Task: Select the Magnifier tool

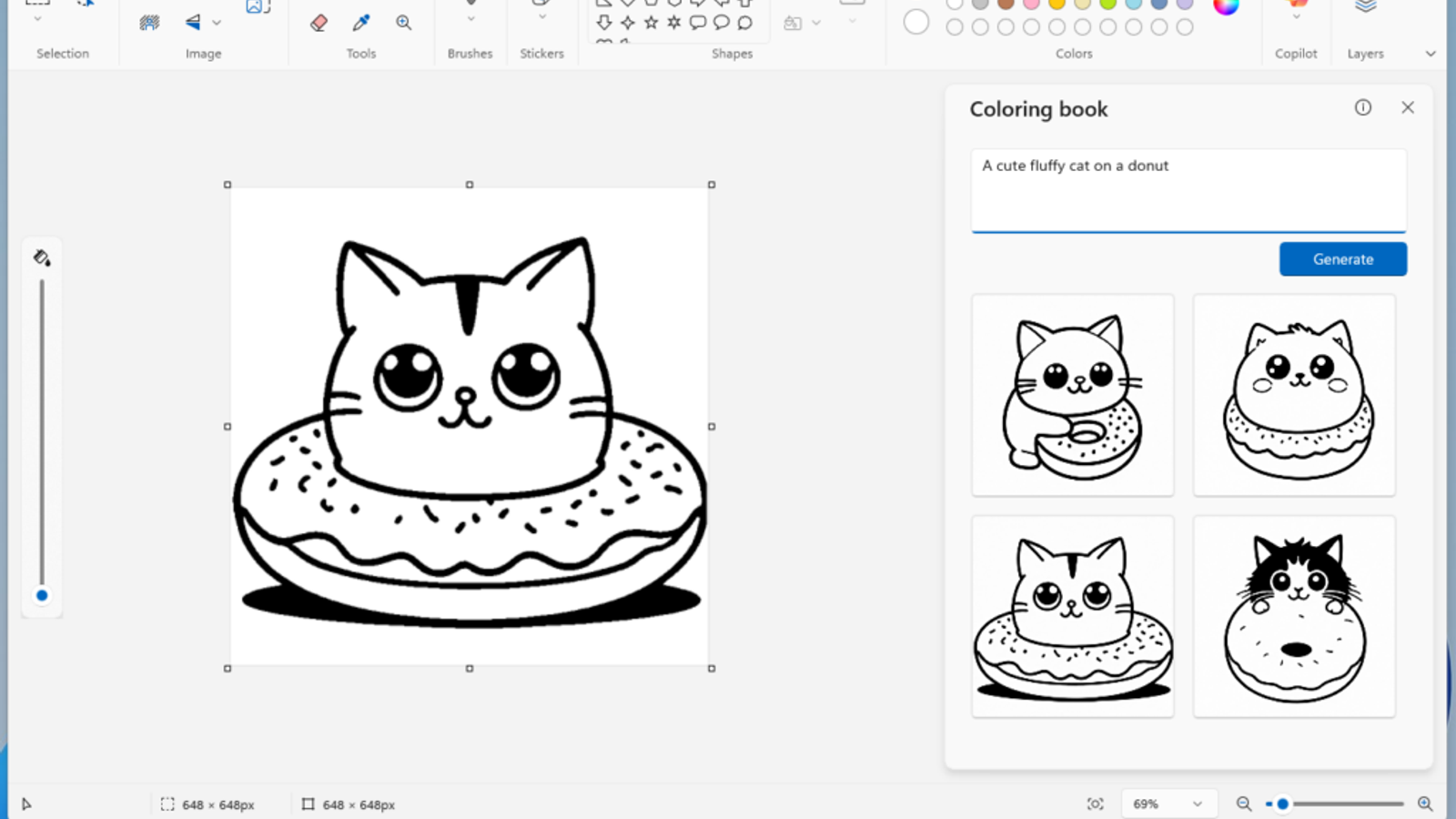Action: point(404,23)
